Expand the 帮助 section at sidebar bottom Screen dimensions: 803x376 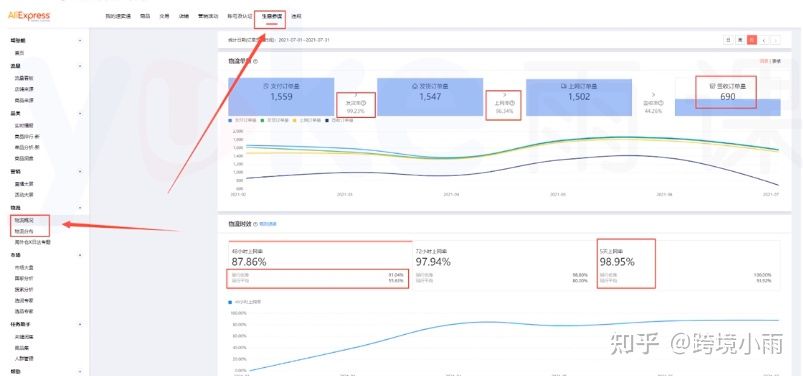pyautogui.click(x=80, y=371)
